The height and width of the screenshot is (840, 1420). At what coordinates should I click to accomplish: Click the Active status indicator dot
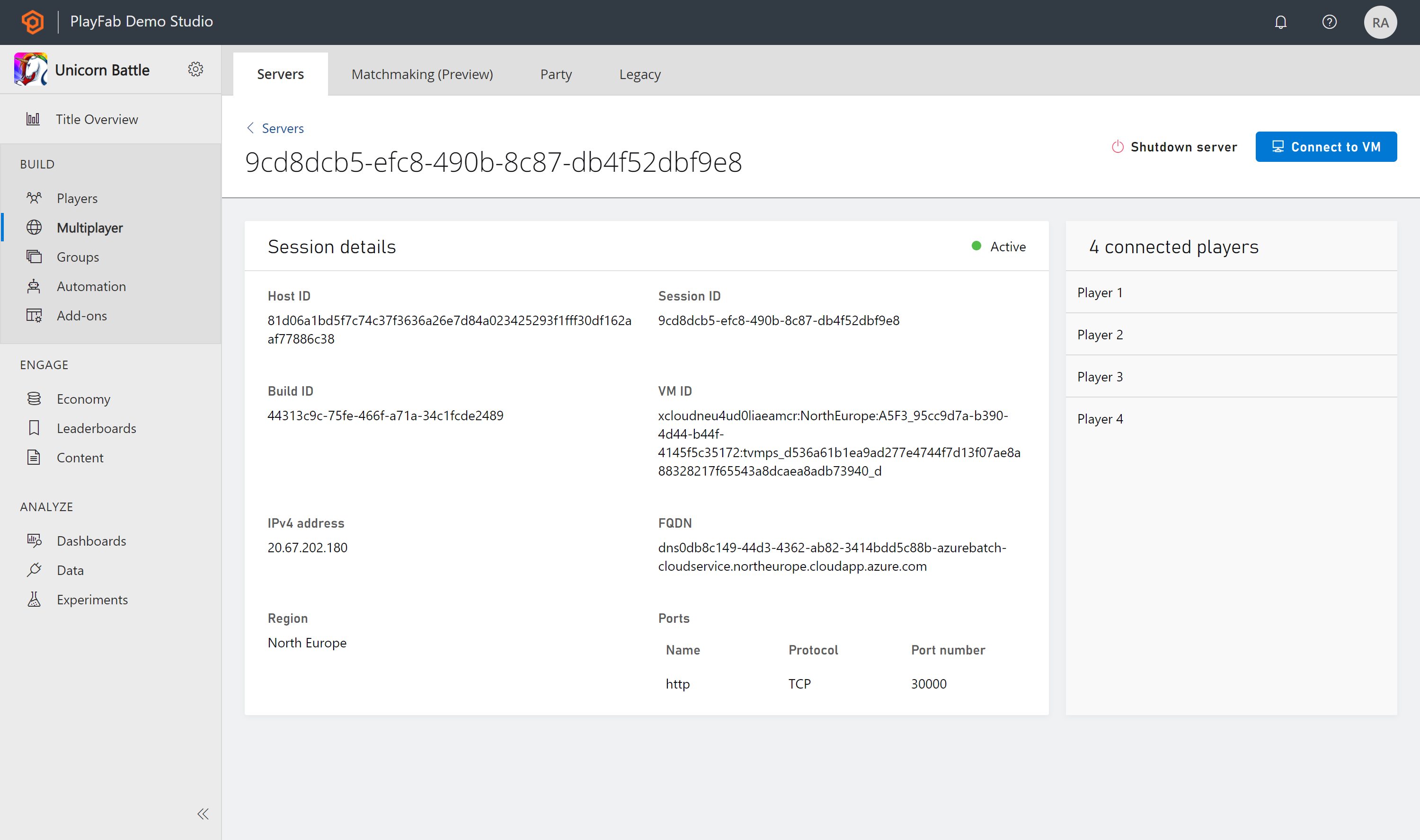(974, 247)
